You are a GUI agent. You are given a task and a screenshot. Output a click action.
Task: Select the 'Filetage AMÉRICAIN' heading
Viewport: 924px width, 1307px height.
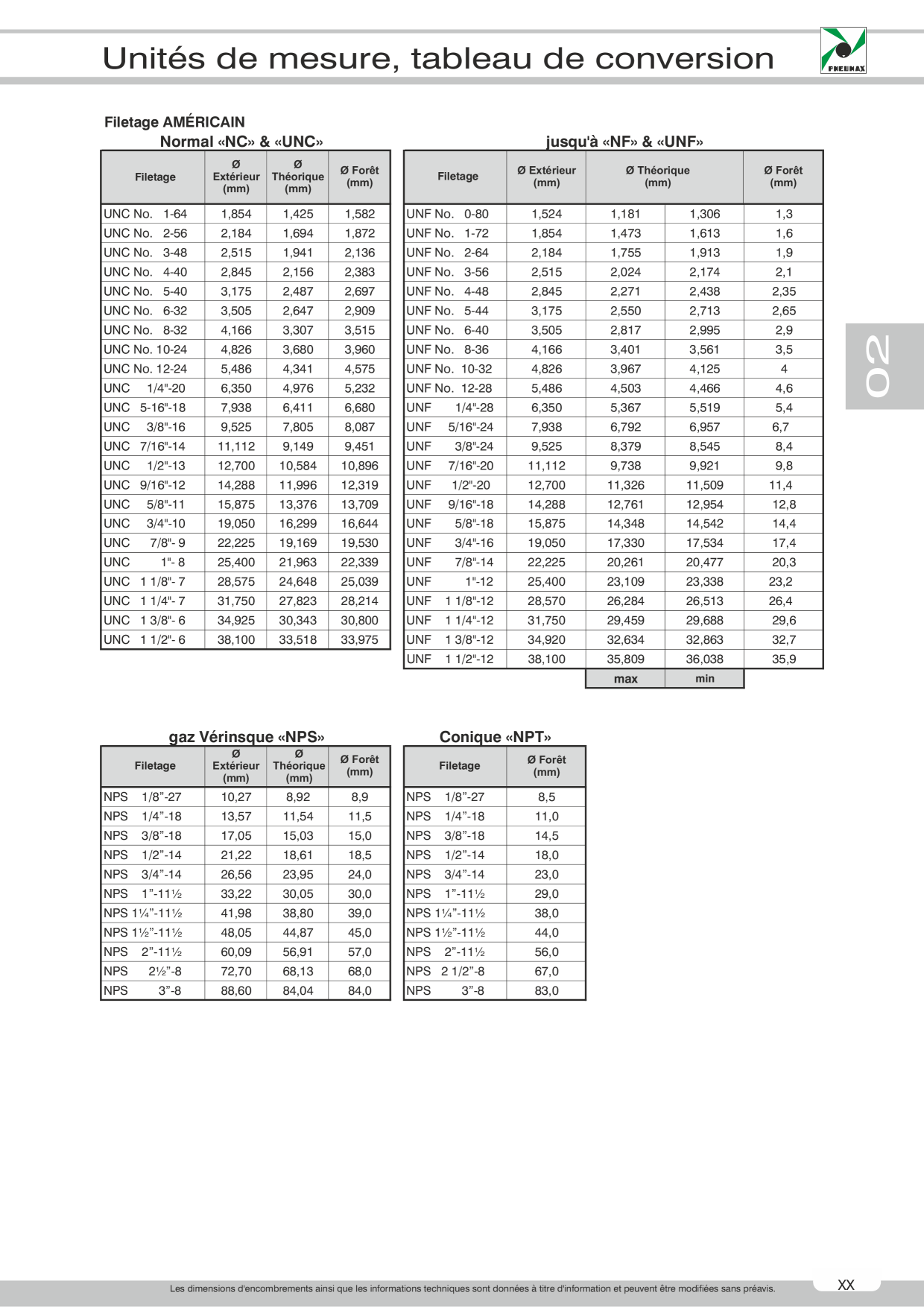tap(174, 122)
